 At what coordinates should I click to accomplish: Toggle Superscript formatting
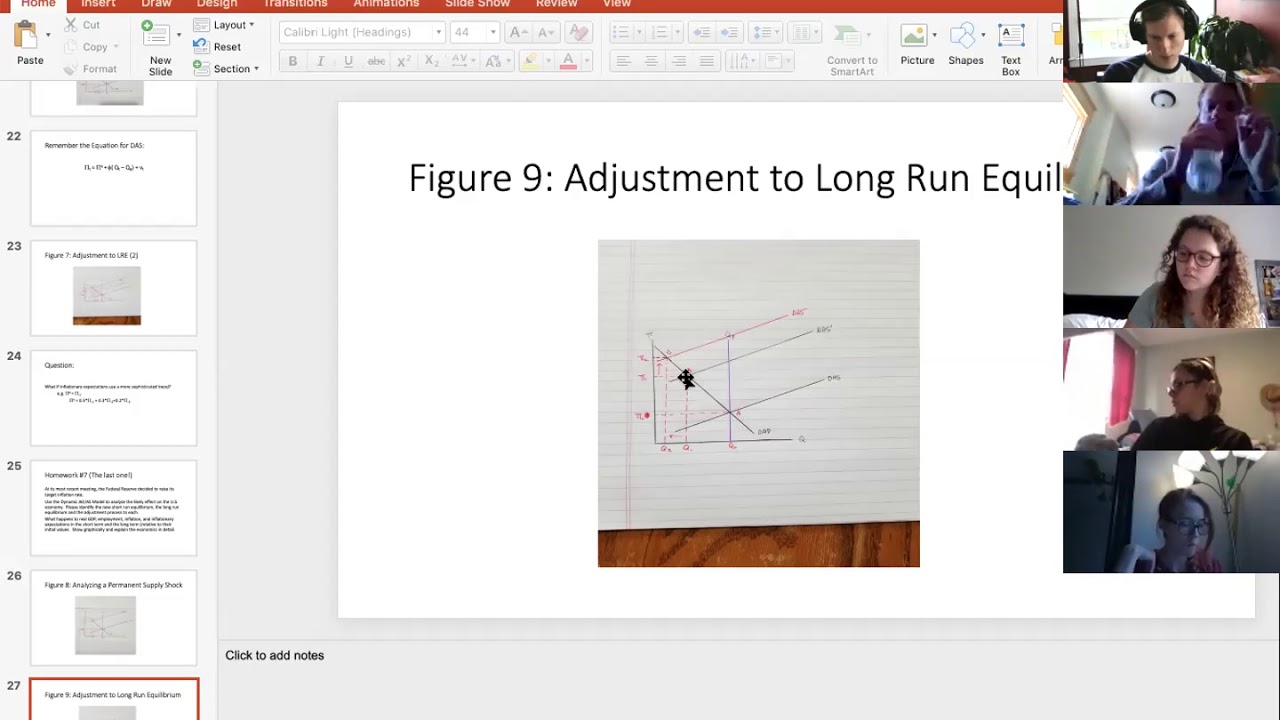404,62
